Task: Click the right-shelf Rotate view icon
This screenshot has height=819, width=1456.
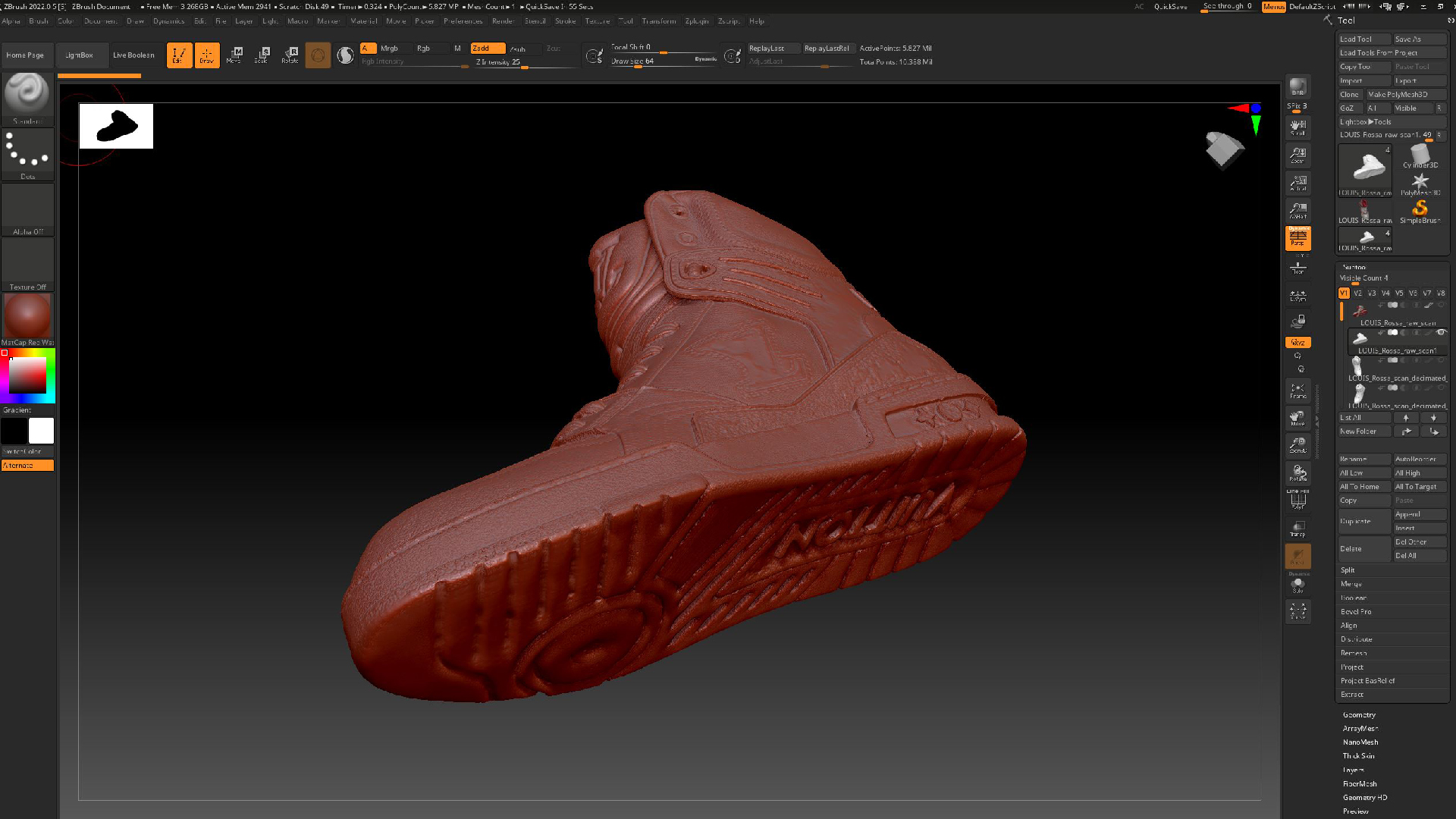Action: click(1298, 474)
